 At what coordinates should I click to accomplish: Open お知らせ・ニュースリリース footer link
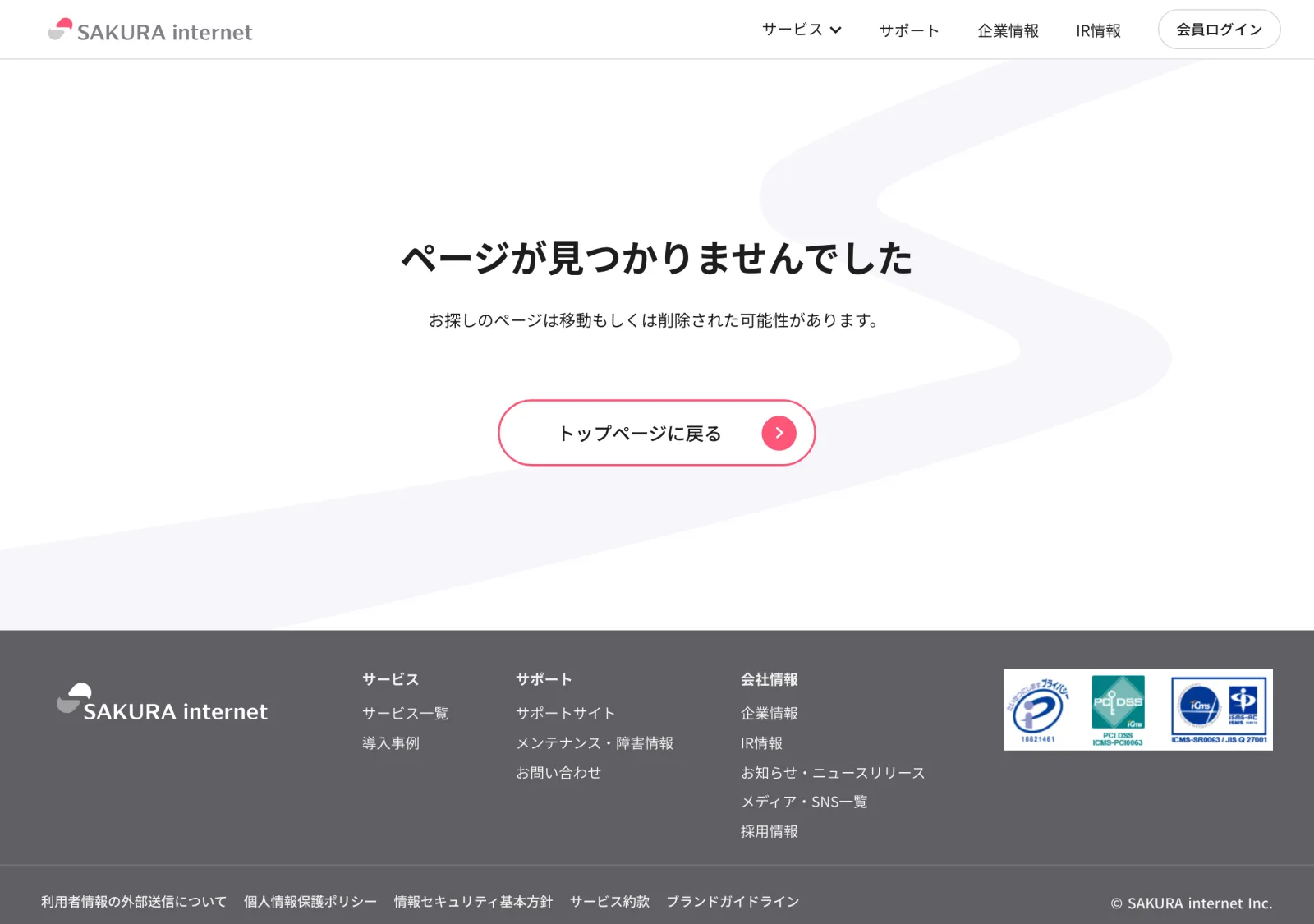[833, 772]
